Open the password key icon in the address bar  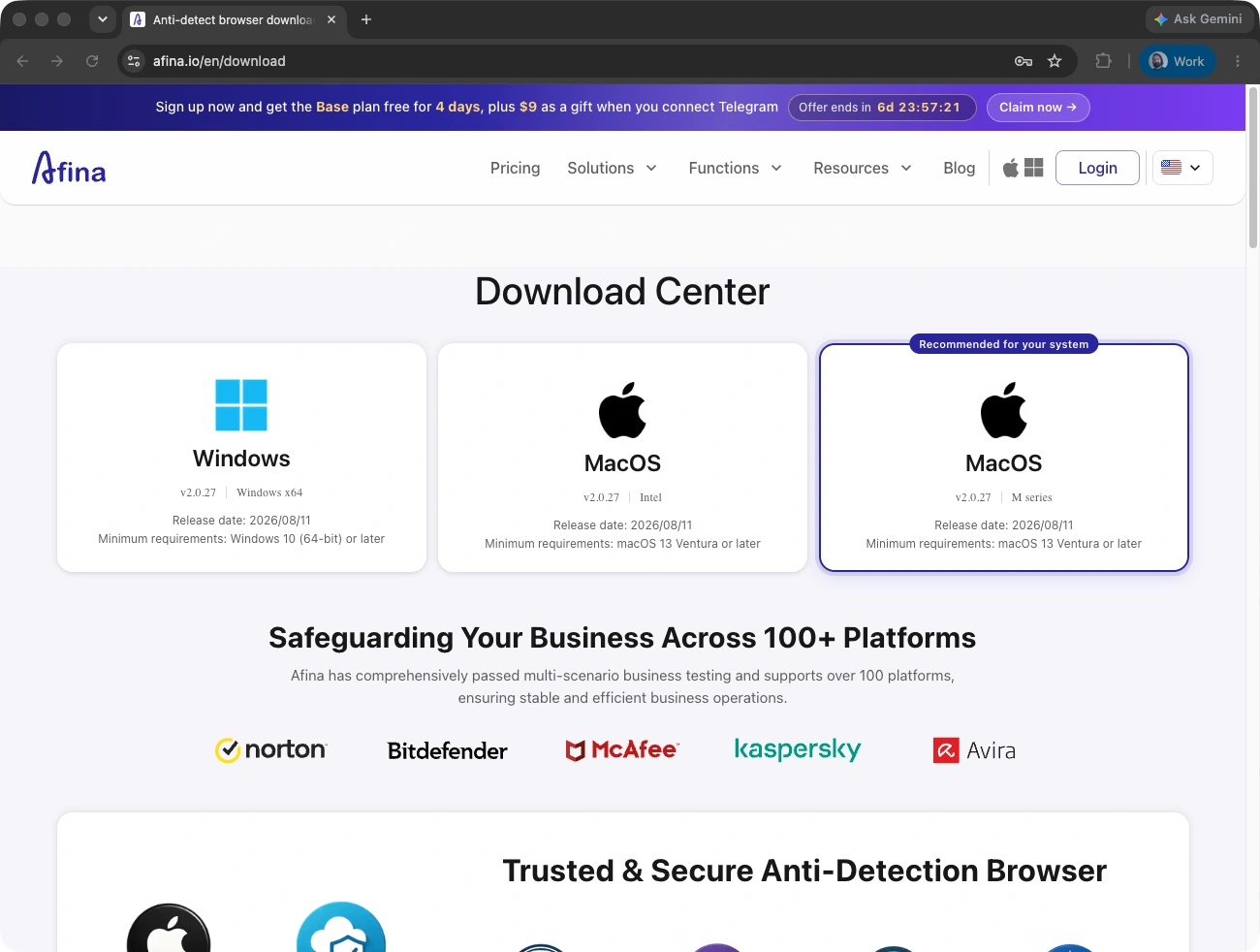click(1024, 61)
